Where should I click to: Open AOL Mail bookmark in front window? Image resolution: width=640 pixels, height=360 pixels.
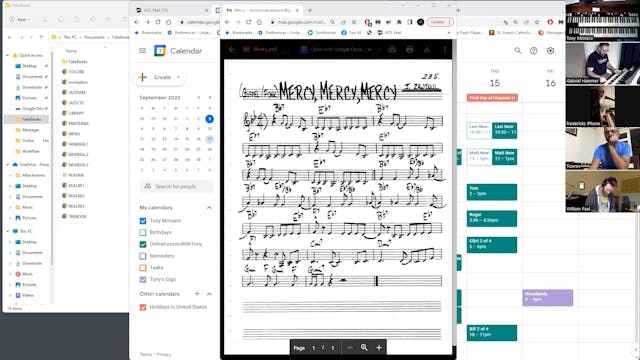coord(389,33)
